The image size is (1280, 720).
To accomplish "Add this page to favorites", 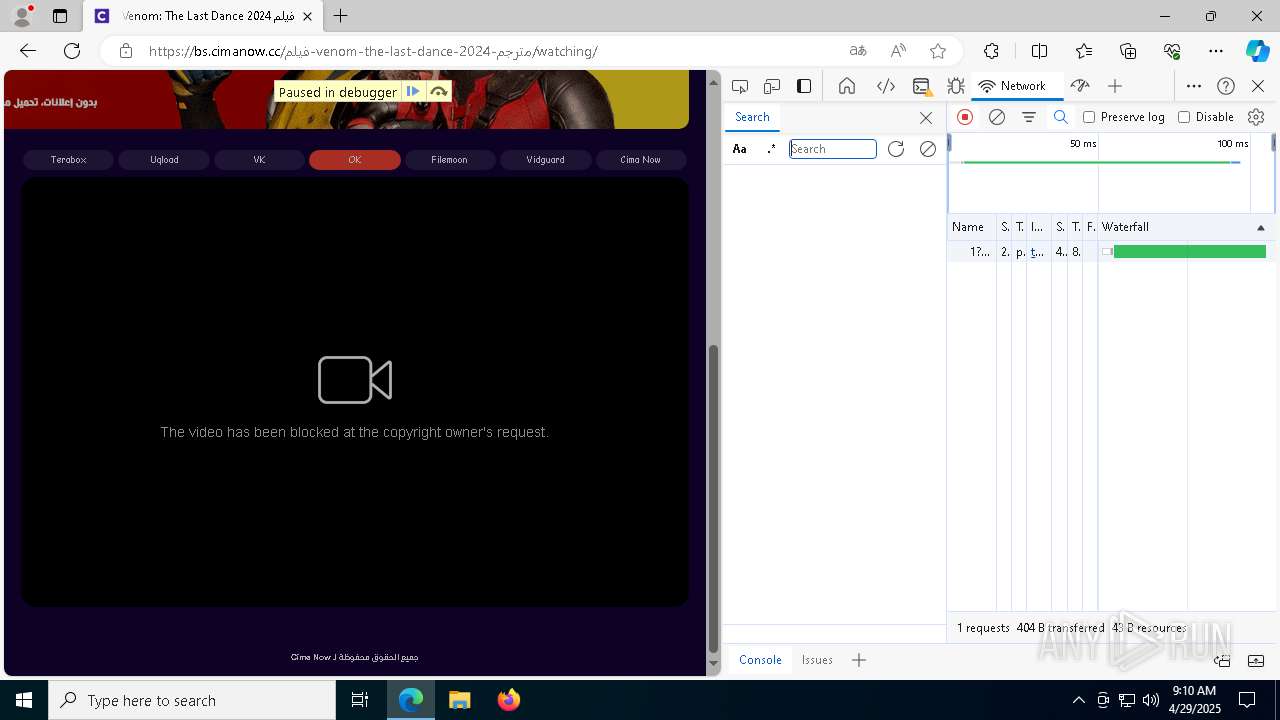I will coord(937,51).
